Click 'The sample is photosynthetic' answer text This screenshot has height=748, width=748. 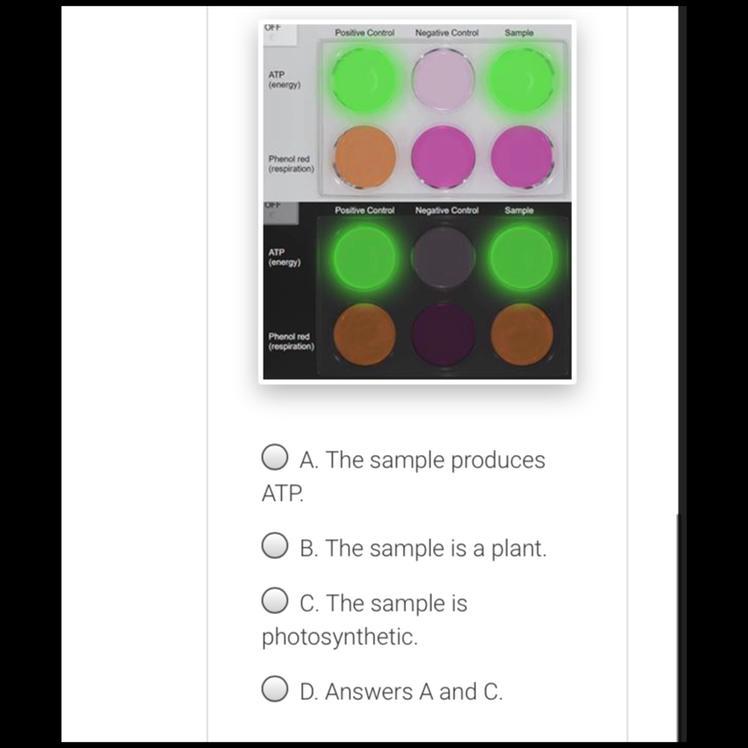[x=364, y=620]
